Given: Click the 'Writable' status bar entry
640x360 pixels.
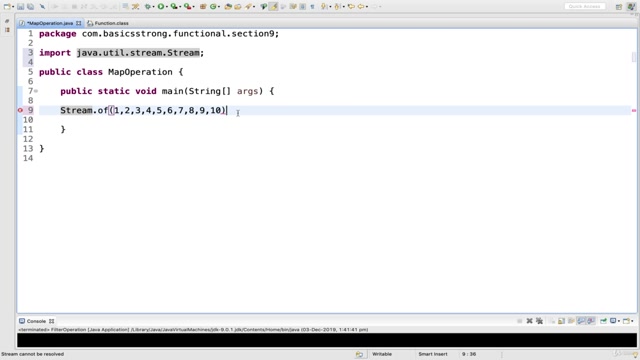Looking at the screenshot, I should tap(382, 354).
